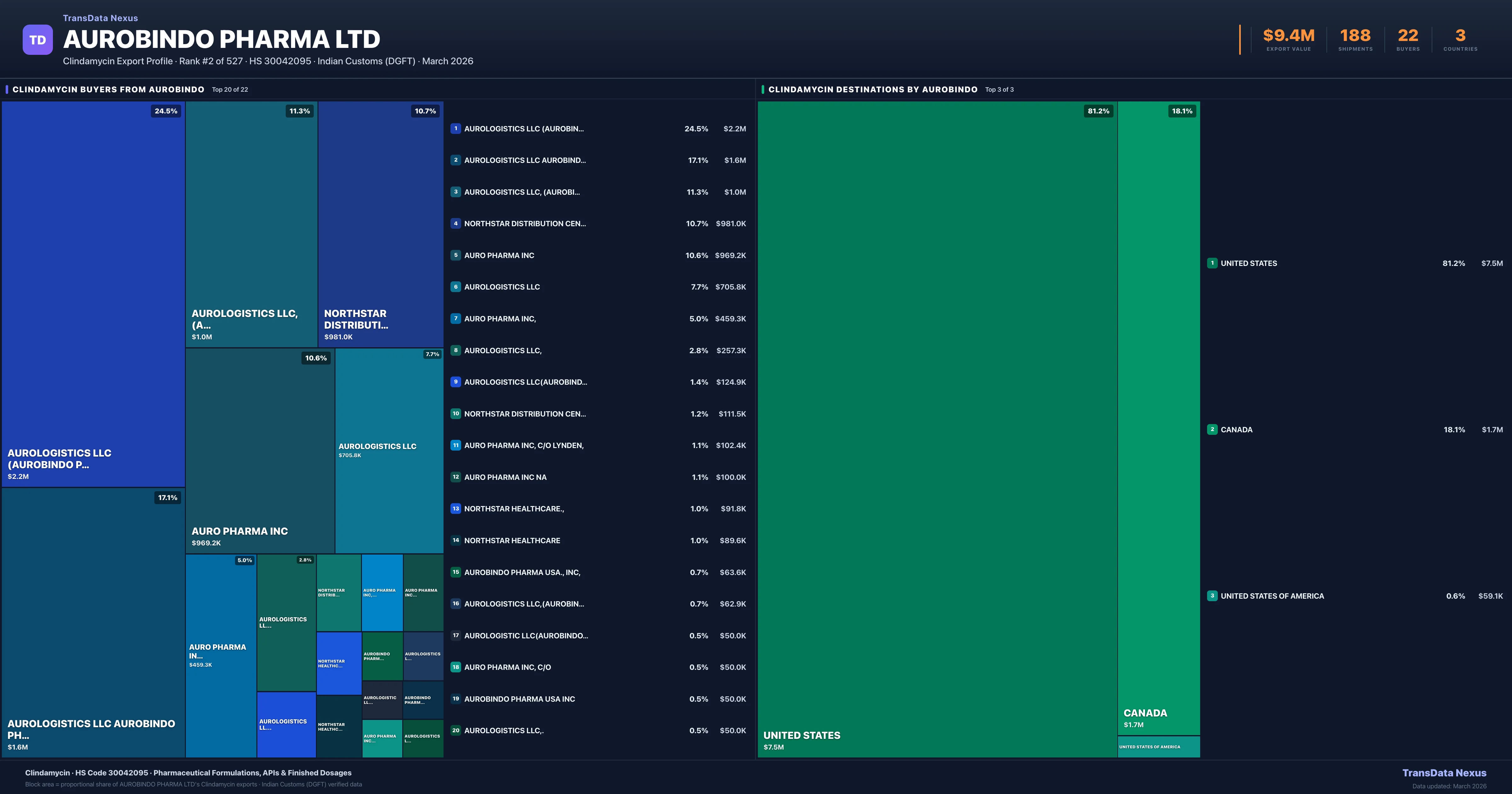
Task: Click the TransData Nexus footer link
Action: tap(1444, 773)
